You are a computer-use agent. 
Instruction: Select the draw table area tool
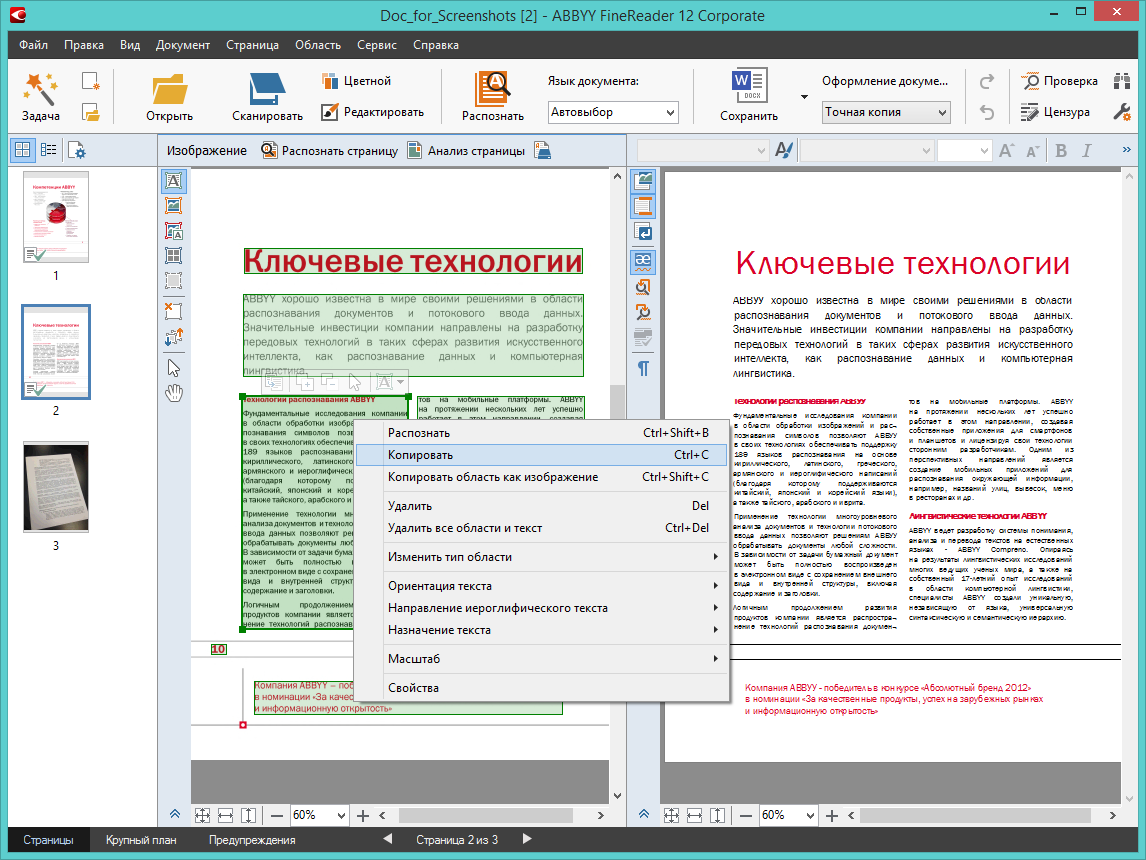coord(173,256)
